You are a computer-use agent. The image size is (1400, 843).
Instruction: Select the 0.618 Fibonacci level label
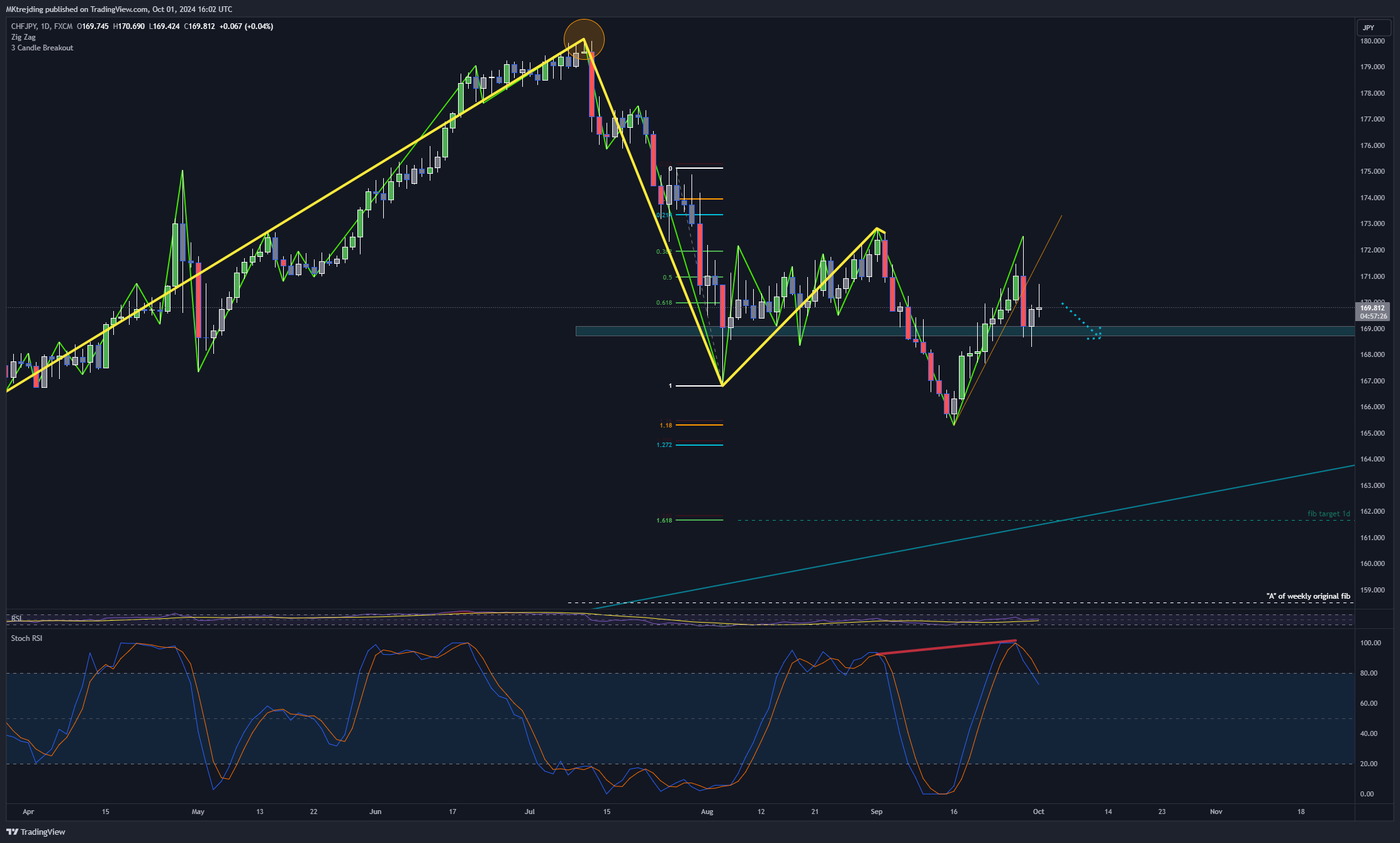(664, 303)
